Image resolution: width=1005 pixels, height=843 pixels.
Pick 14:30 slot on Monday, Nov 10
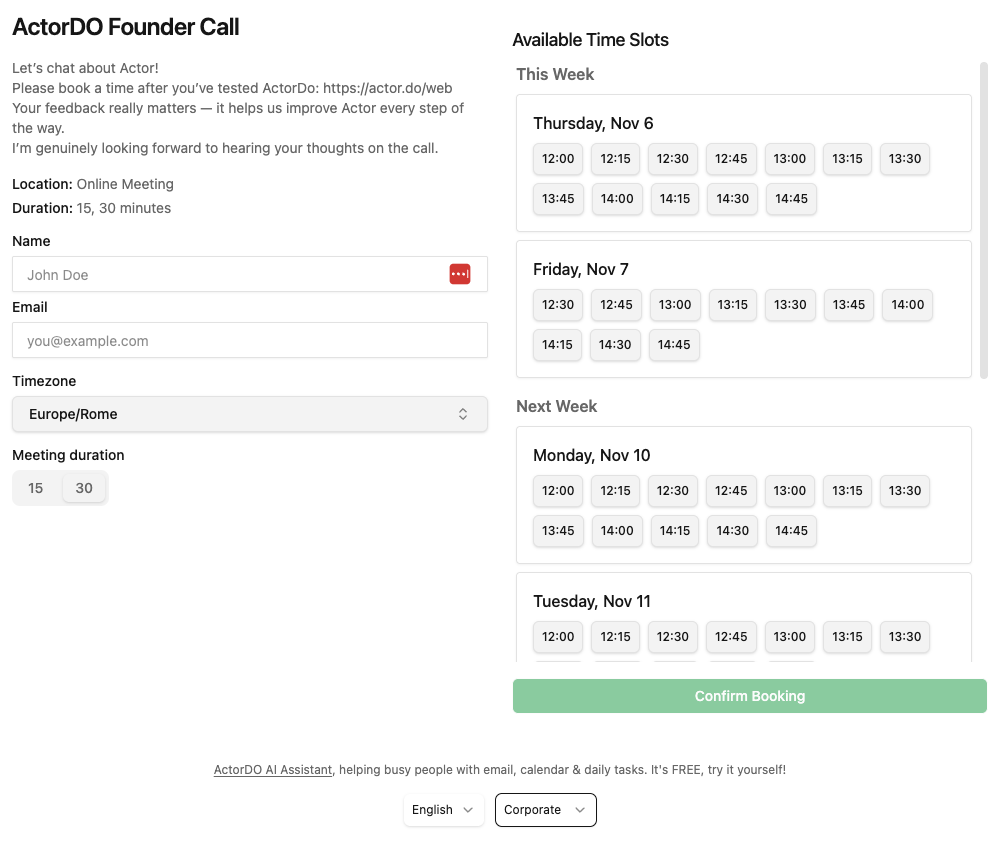tap(733, 531)
